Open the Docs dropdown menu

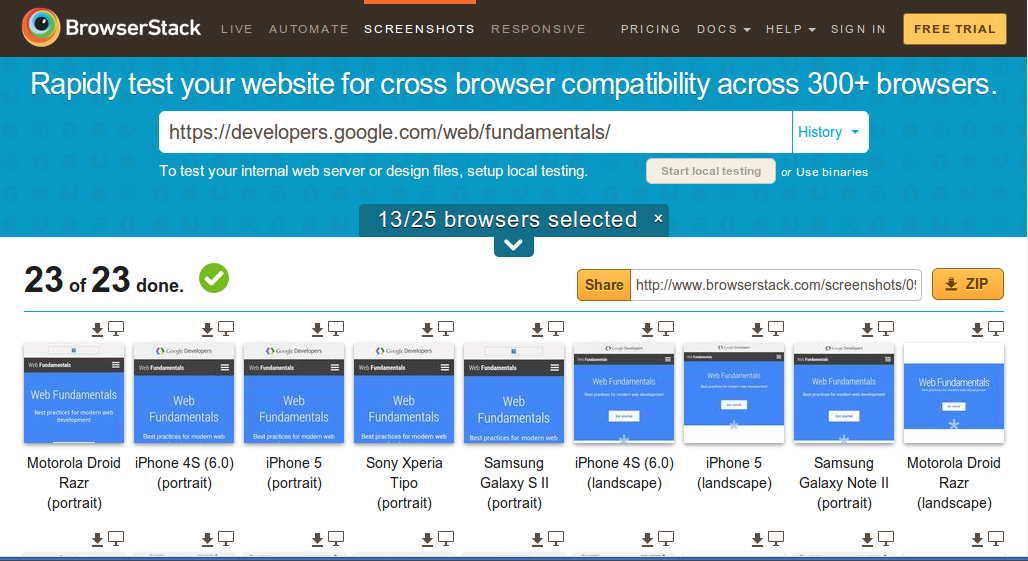point(723,29)
